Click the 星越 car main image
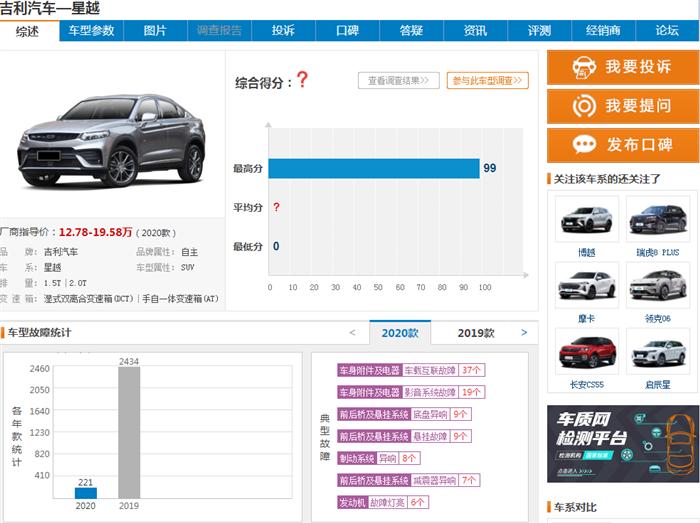The image size is (700, 523). tap(112, 141)
